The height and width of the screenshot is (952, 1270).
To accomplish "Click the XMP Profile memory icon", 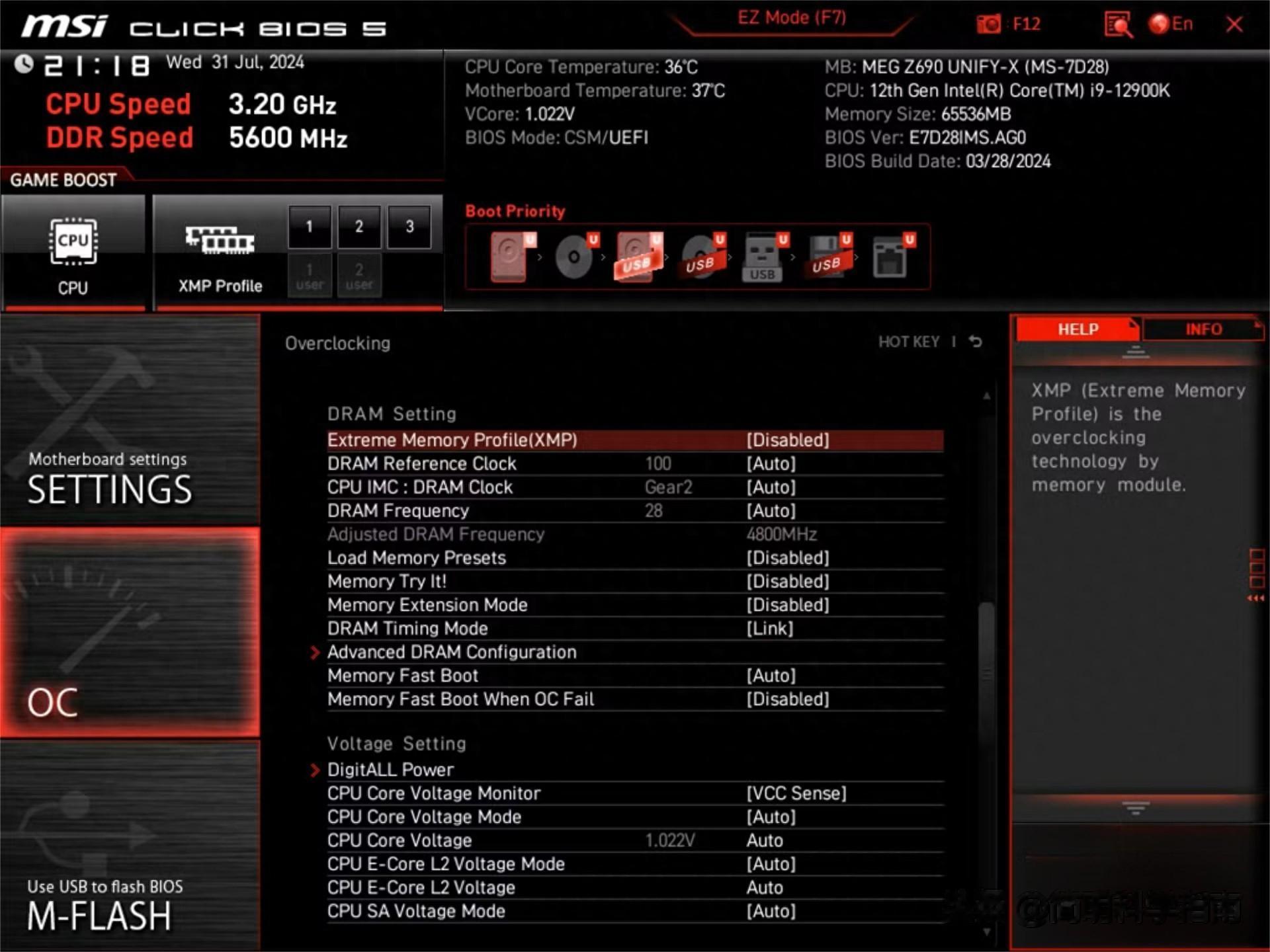I will [x=220, y=240].
